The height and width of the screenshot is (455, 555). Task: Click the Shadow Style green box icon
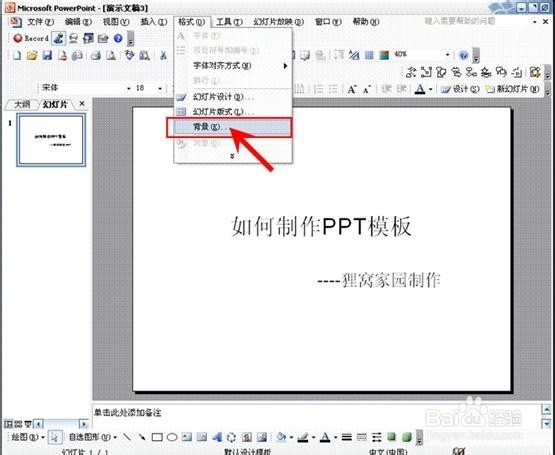(x=391, y=437)
